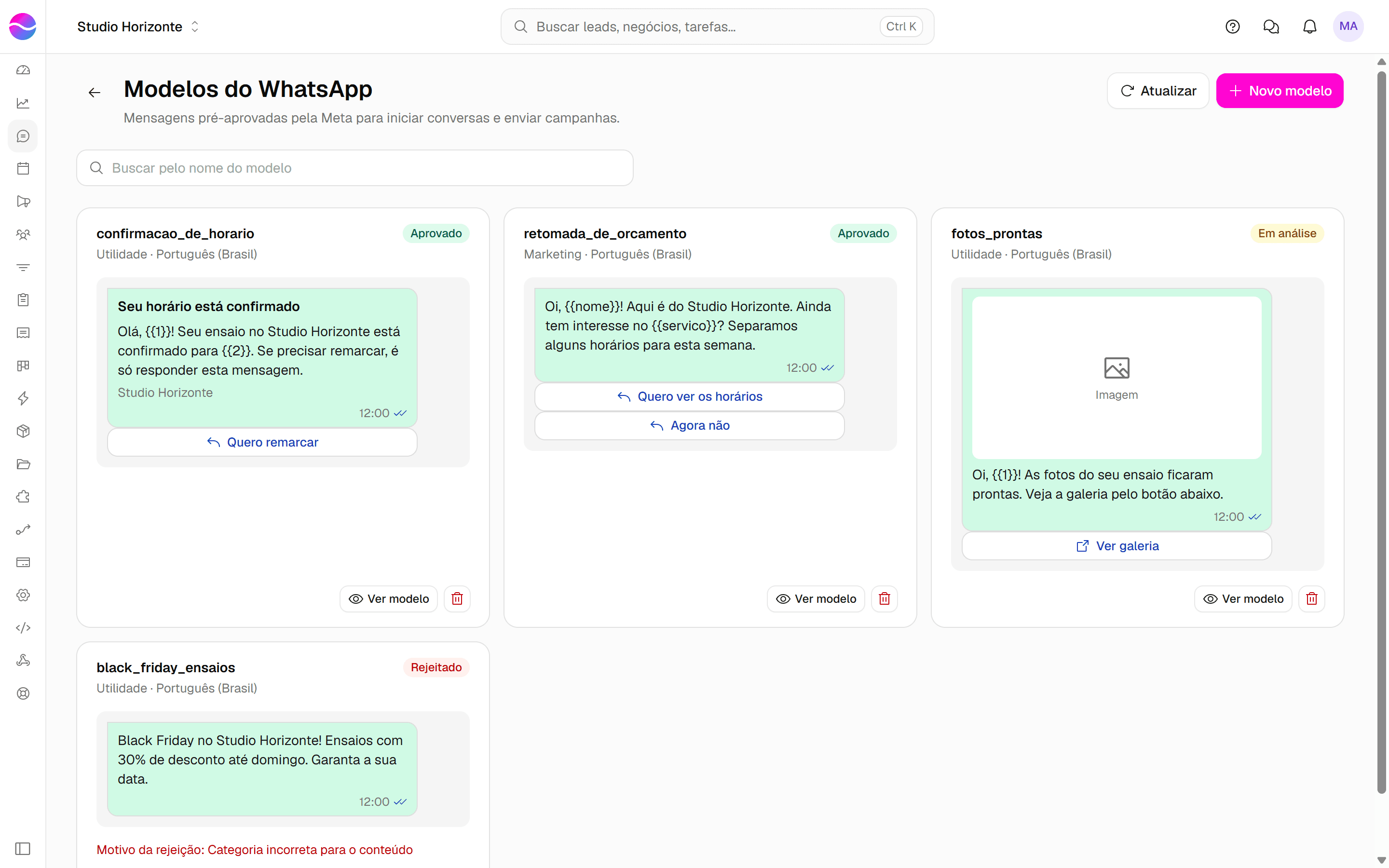Click the Agora não reply button
This screenshot has width=1389, height=868.
click(689, 425)
